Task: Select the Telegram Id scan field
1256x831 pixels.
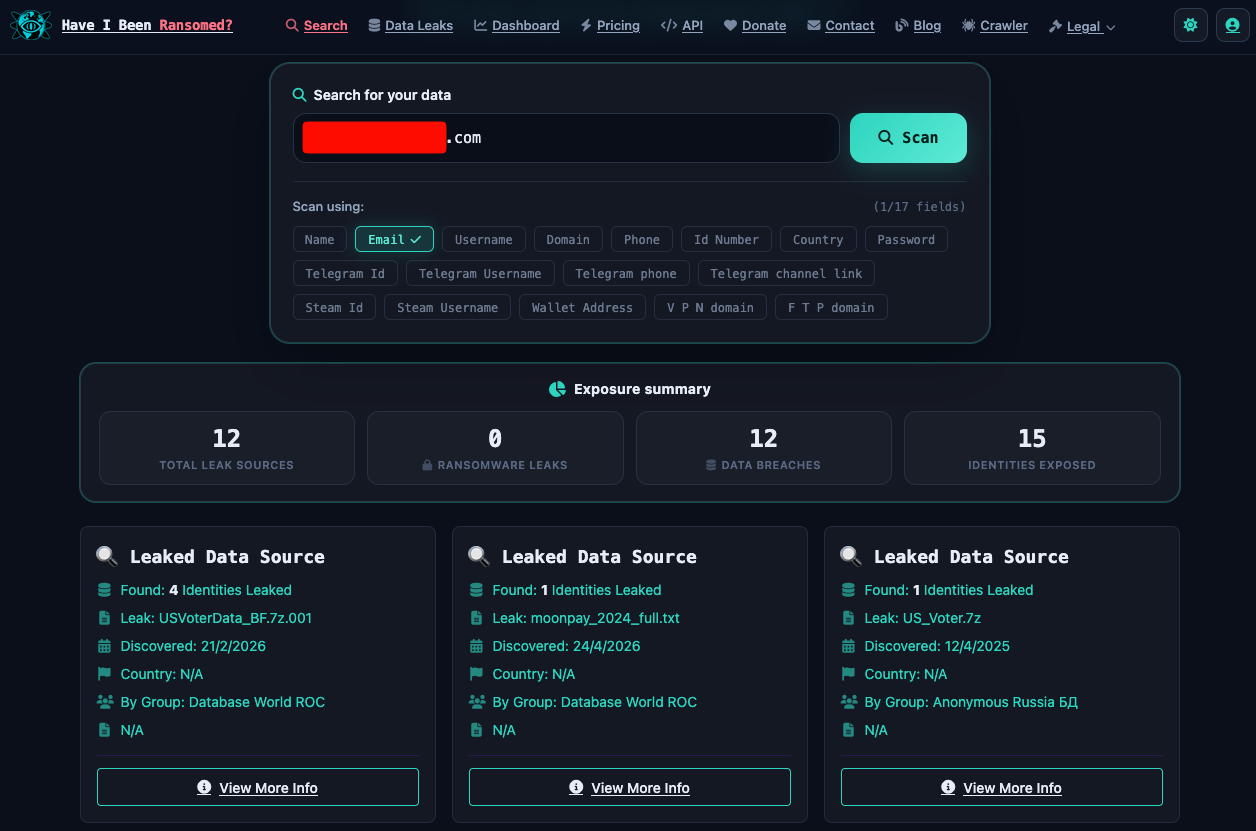Action: point(345,273)
